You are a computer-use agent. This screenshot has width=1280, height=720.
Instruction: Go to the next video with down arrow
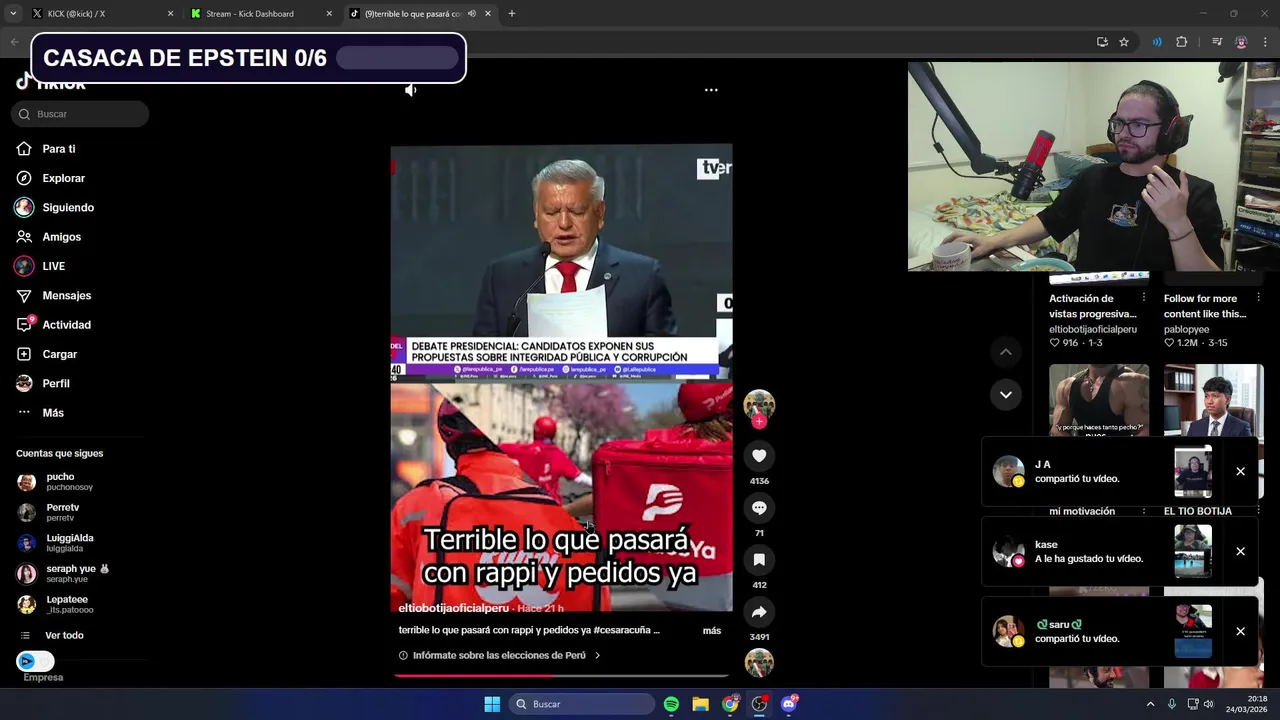coord(1006,395)
